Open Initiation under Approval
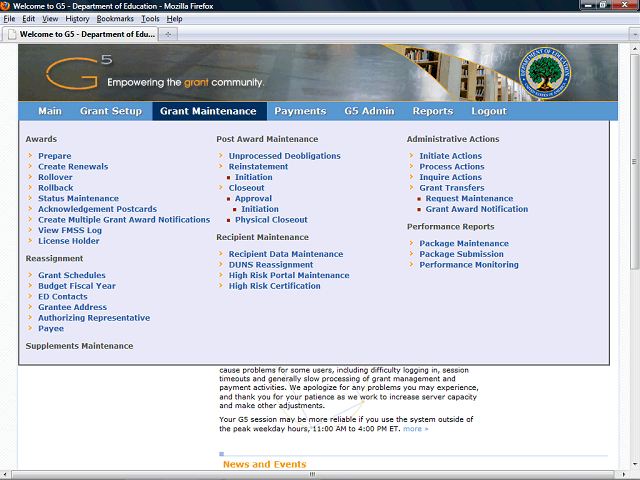Screen dimensions: 640x480 click(x=260, y=209)
